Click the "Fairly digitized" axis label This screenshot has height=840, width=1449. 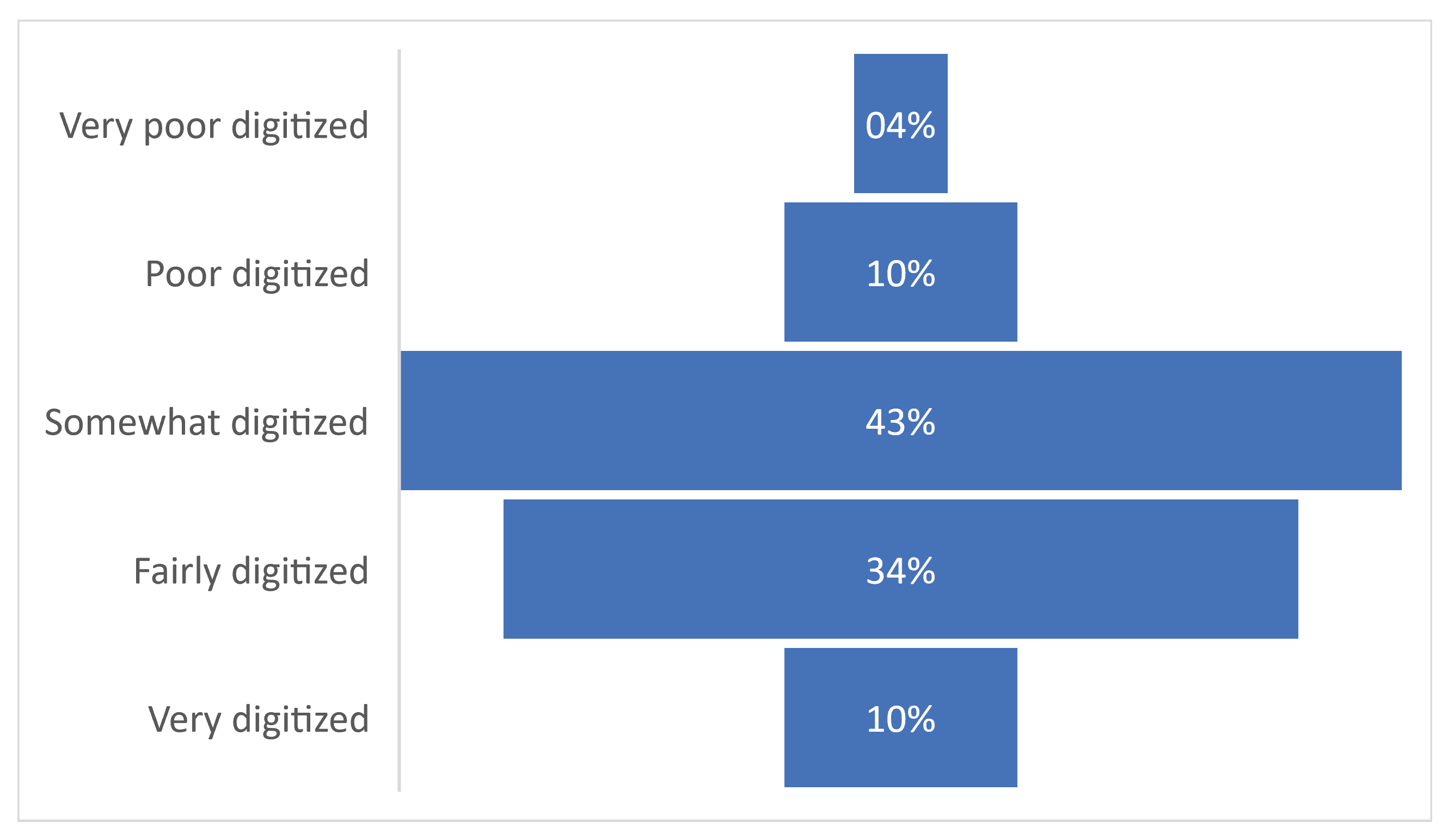click(x=251, y=571)
